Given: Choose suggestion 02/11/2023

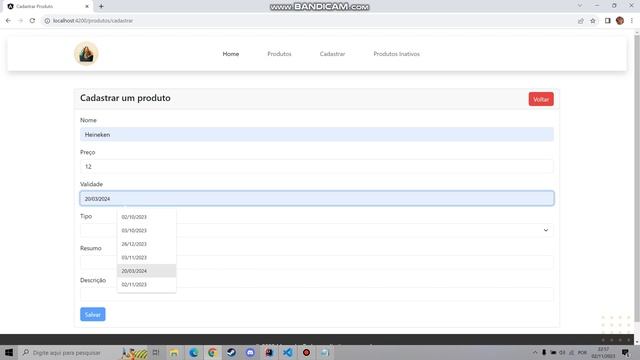Looking at the screenshot, I should pos(147,284).
